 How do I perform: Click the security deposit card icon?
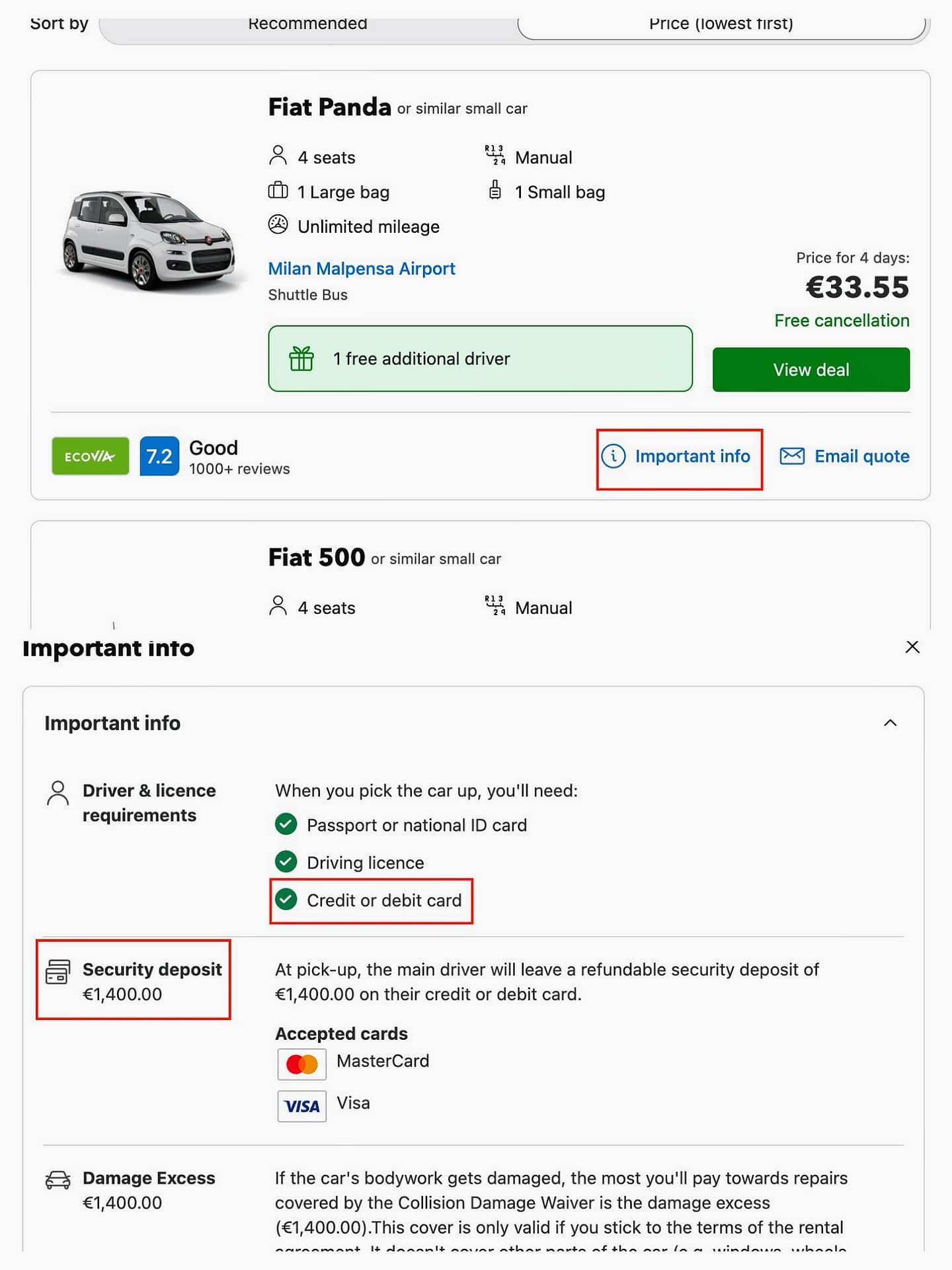click(58, 971)
